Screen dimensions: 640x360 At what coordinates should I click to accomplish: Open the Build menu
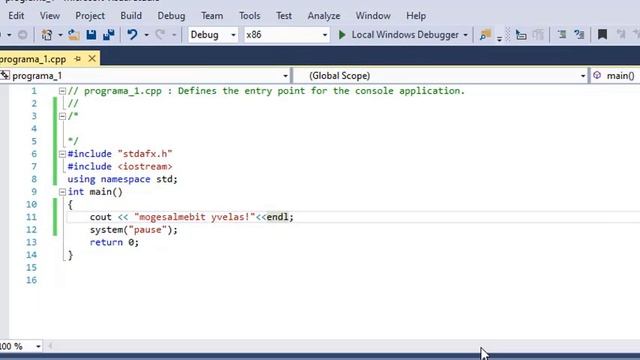[x=131, y=16]
